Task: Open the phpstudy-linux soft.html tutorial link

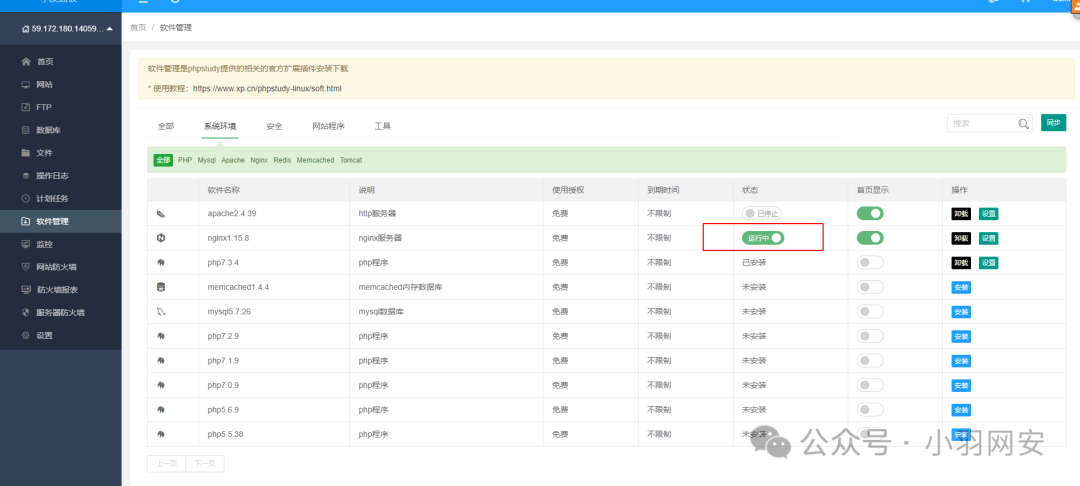Action: coord(267,89)
